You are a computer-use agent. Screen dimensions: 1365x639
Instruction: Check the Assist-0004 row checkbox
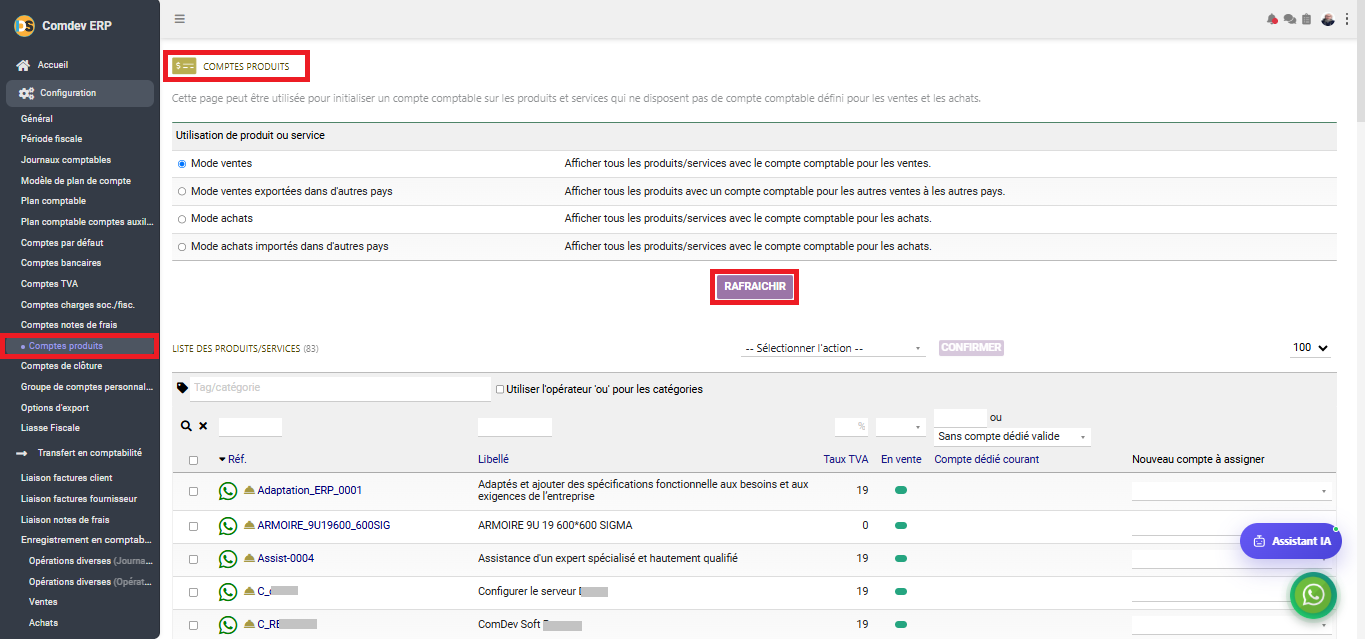click(x=193, y=558)
